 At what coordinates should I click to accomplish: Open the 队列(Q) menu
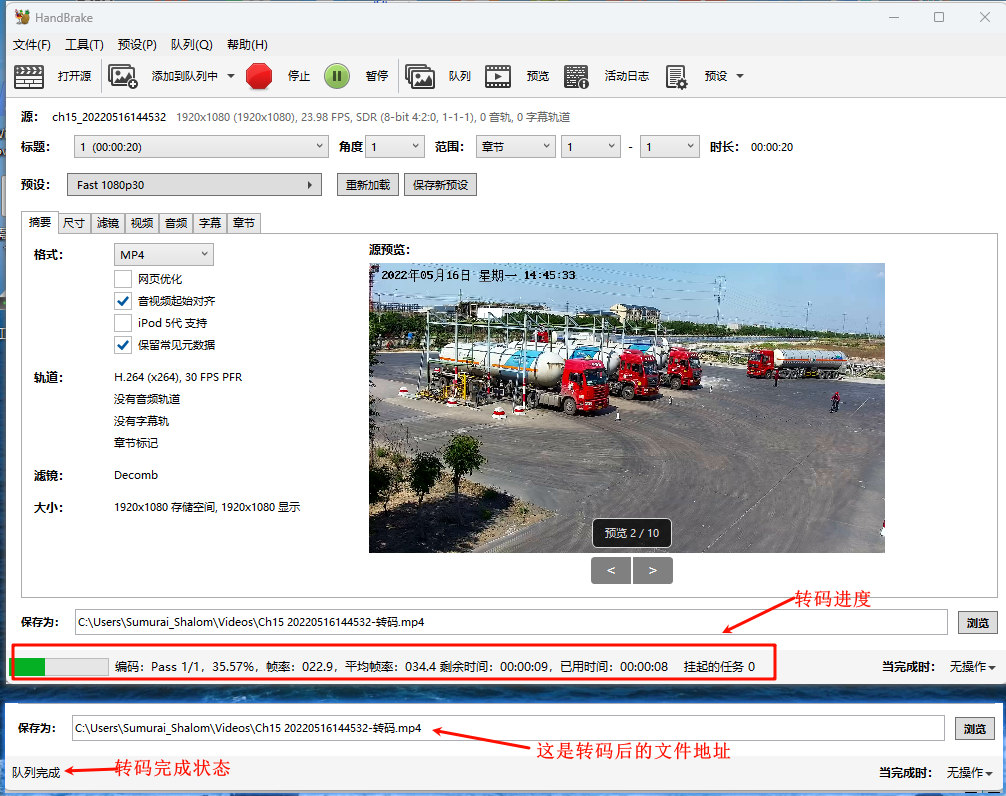coord(191,44)
